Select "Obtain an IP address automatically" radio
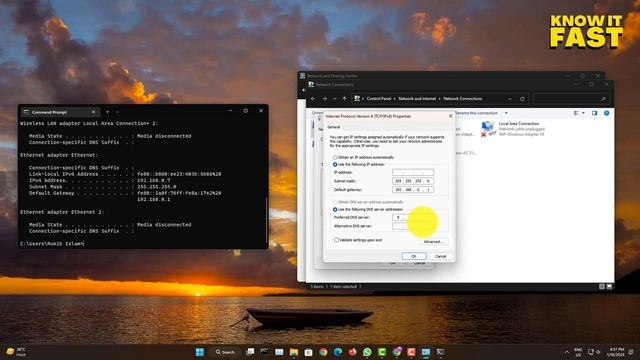Screen dimensions: 640x360 335,158
